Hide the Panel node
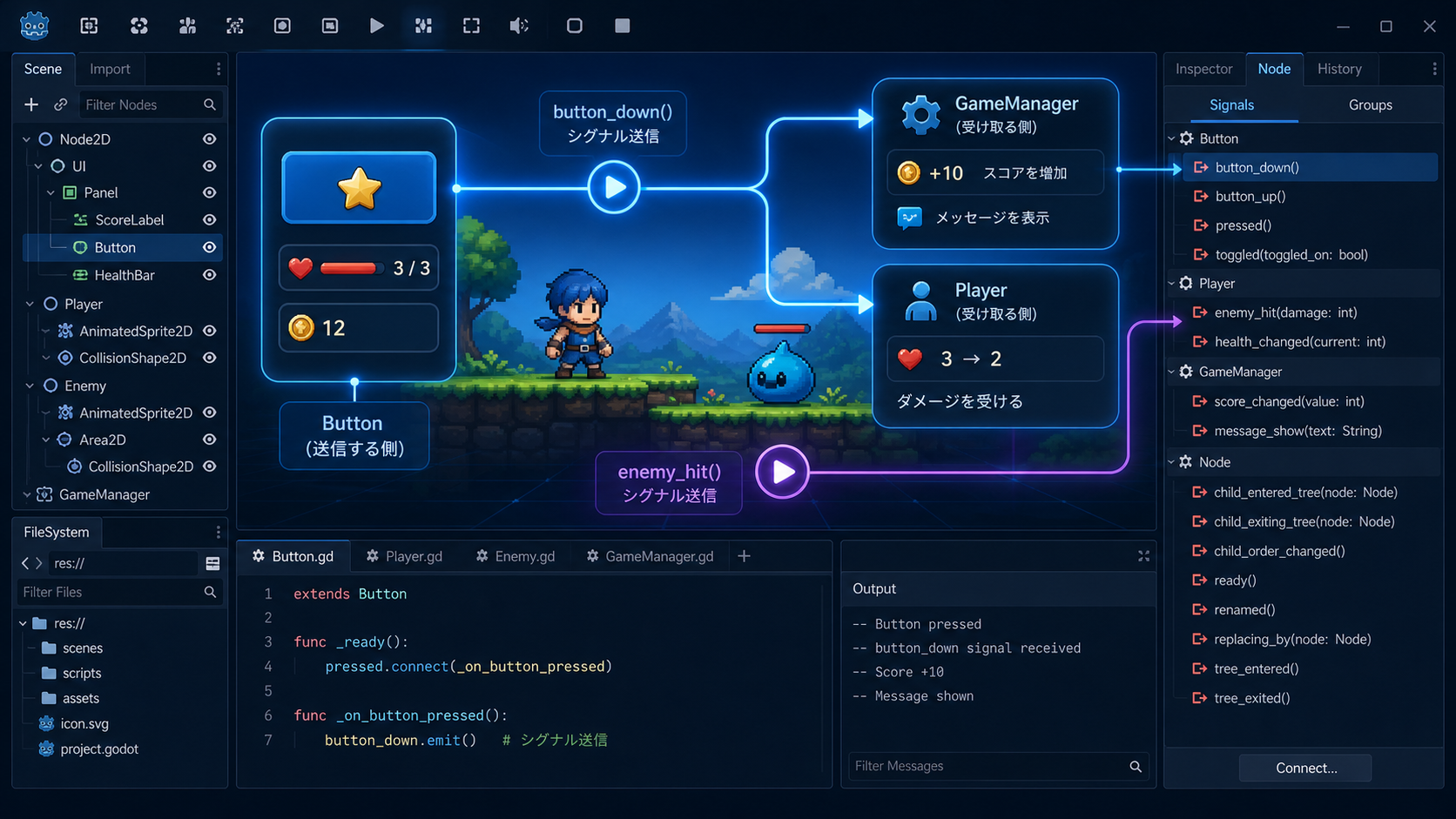This screenshot has width=1456, height=819. tap(209, 192)
